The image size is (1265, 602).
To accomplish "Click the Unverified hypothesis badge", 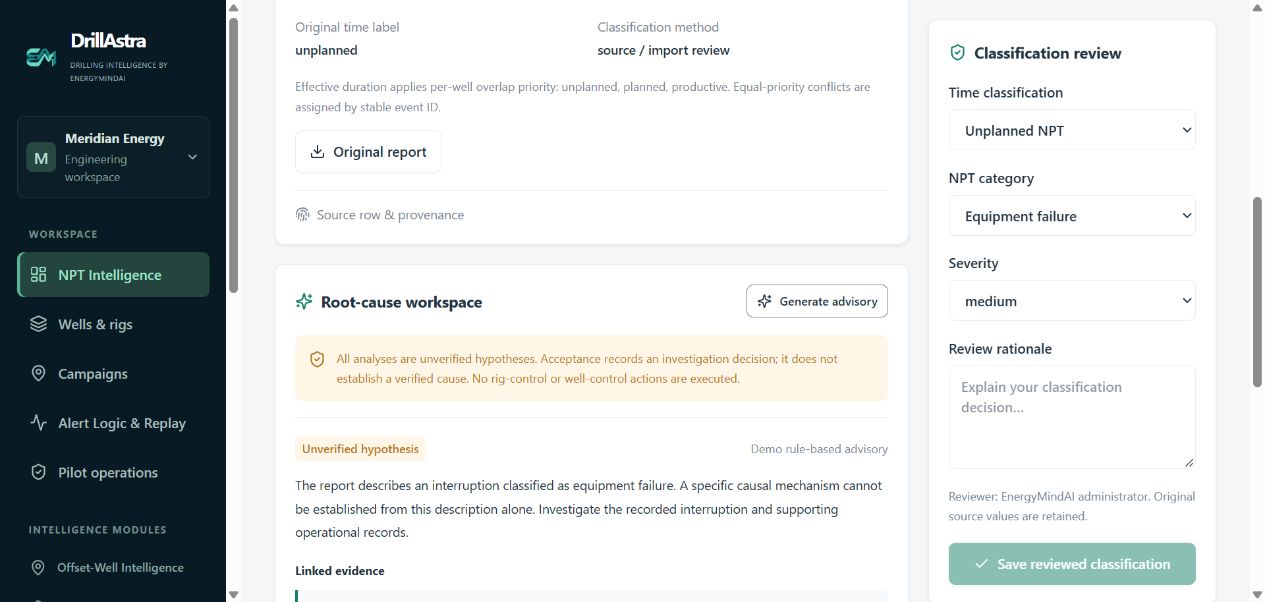I will 360,449.
